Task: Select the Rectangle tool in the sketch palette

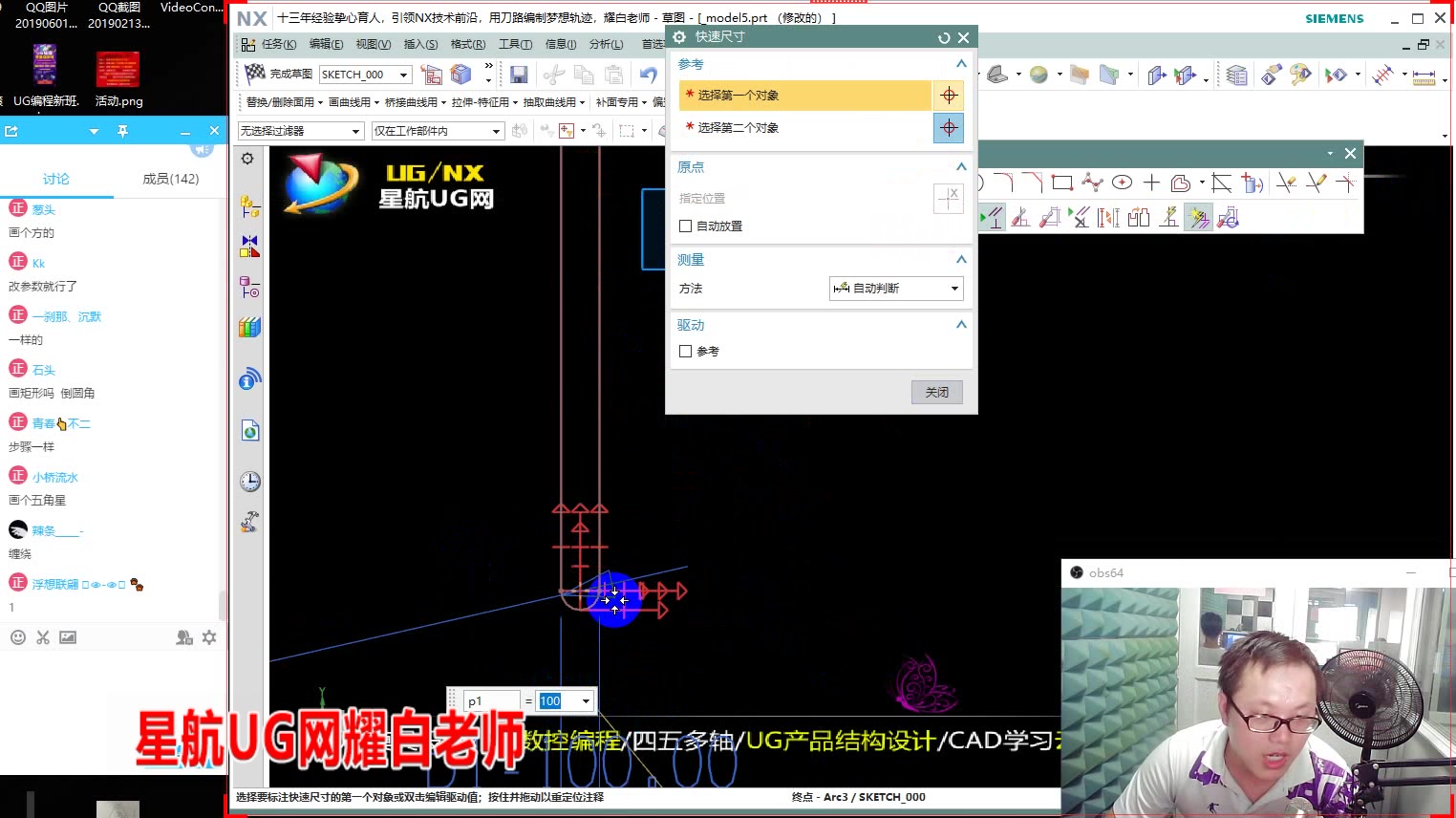Action: click(x=1061, y=182)
